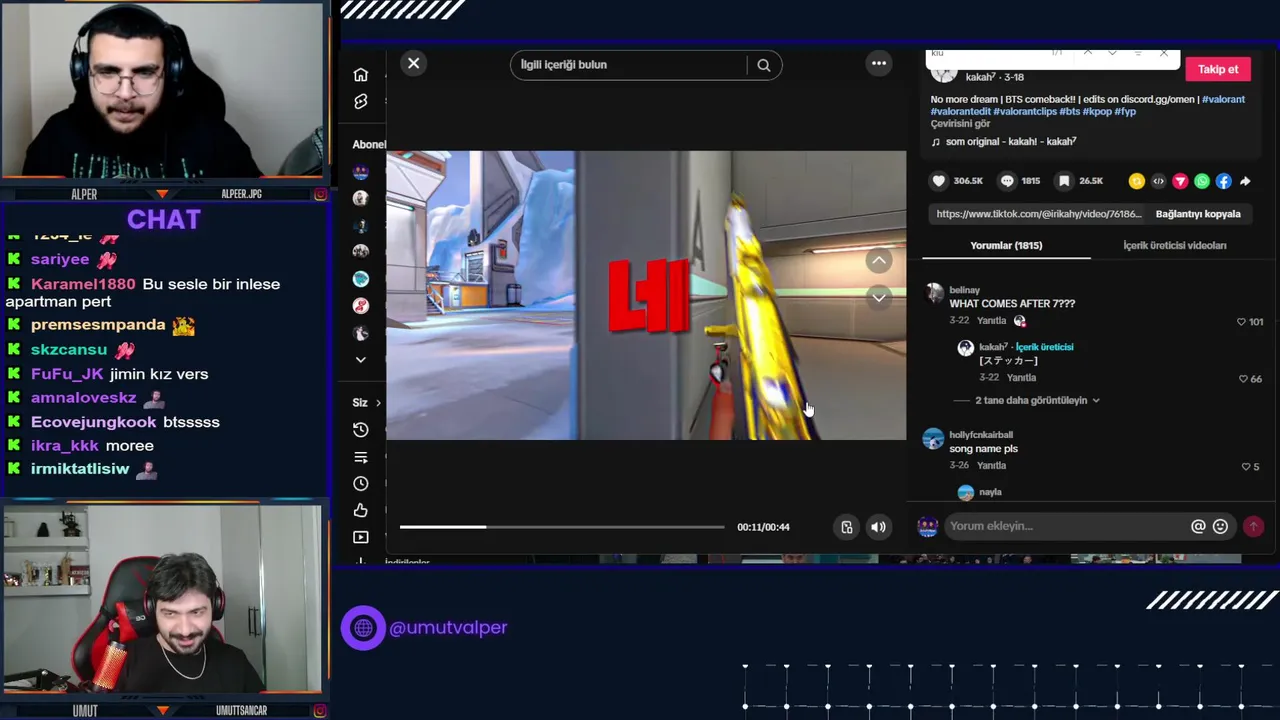
Task: Click the comments icon showing 1815
Action: tap(1007, 181)
